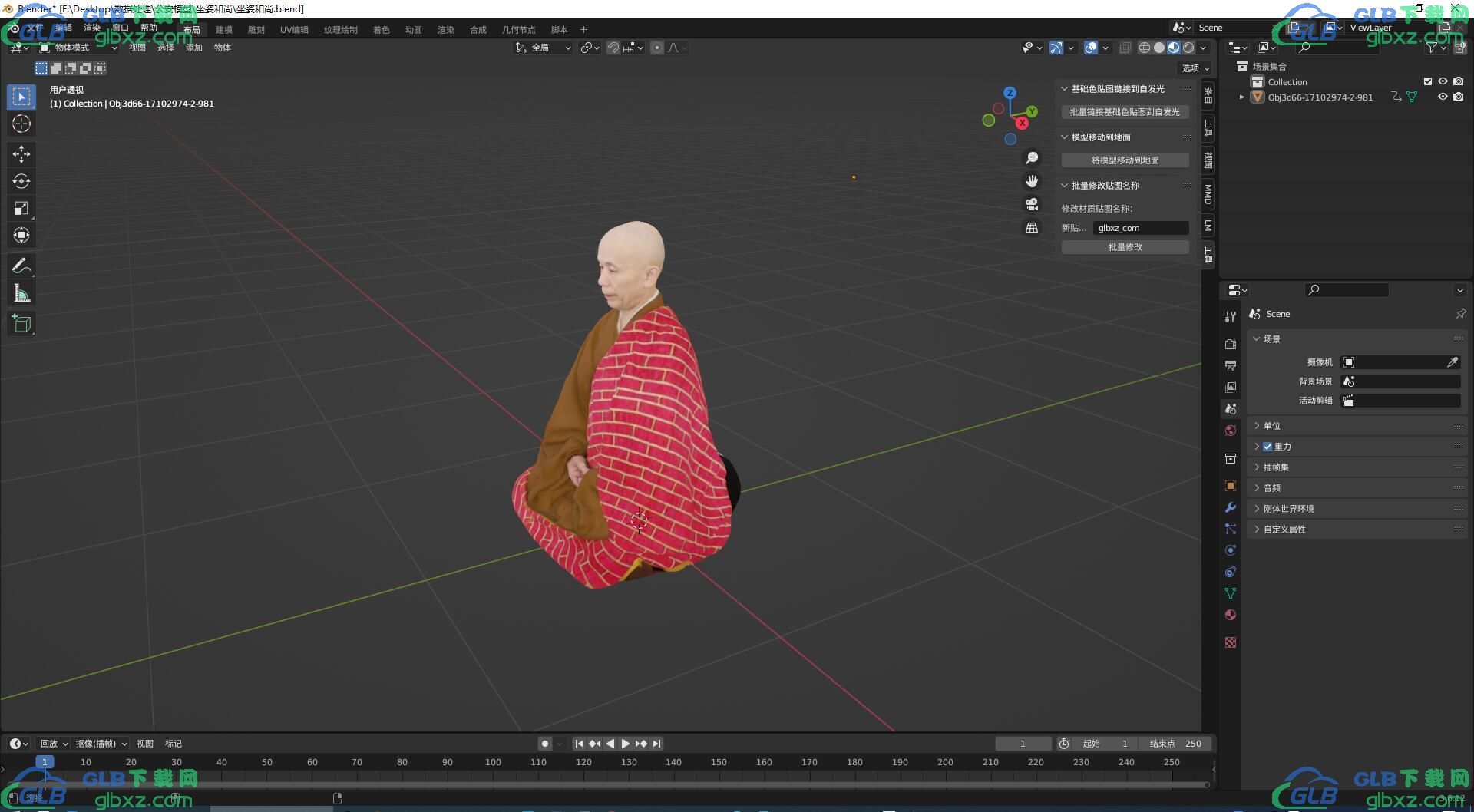This screenshot has width=1474, height=812.
Task: Select the Move tool in left toolbar
Action: (x=21, y=154)
